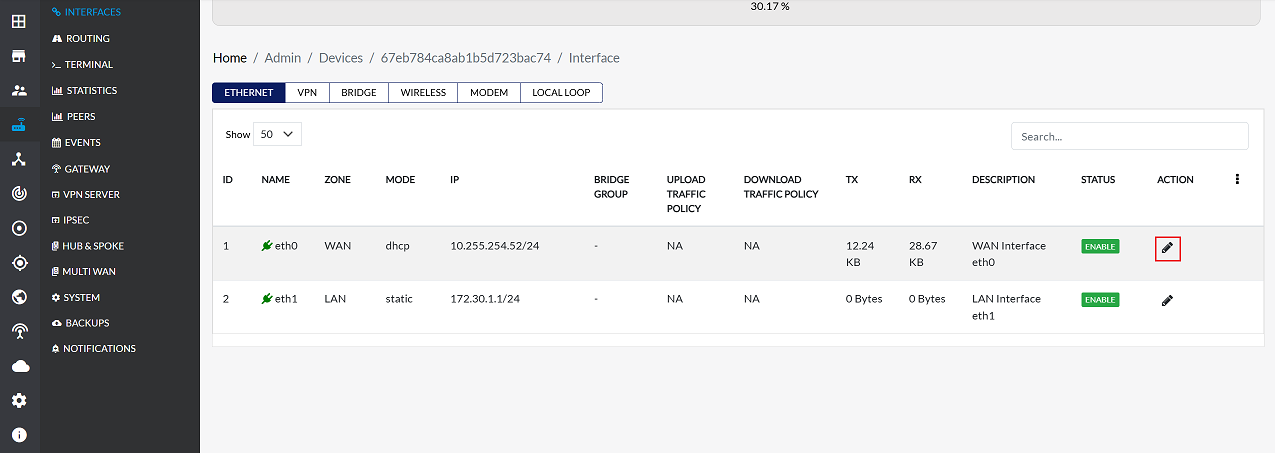Viewport: 1275px width, 453px height.
Task: Sort by the STATUS column header
Action: (x=1098, y=180)
